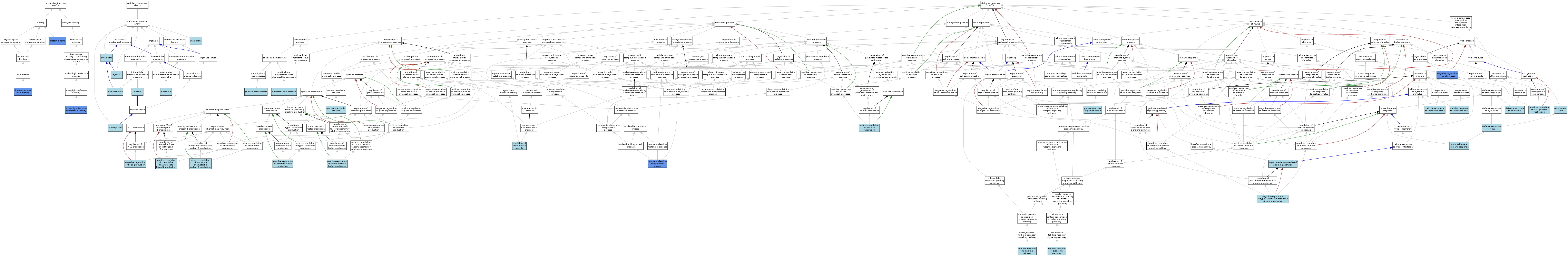This screenshot has width=1568, height=256.
Task: Click the highlighted 'membrane' node
Action: click(196, 41)
